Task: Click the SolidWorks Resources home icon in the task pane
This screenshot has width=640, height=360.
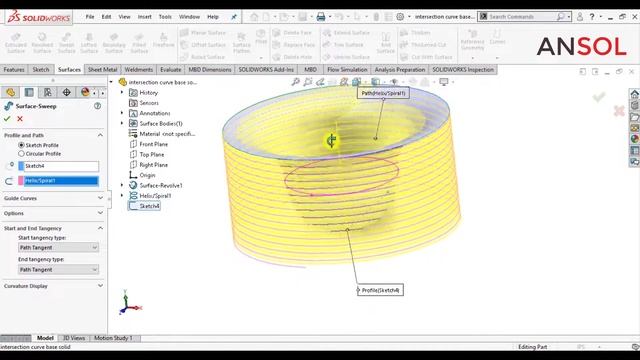Action: pyautogui.click(x=635, y=94)
